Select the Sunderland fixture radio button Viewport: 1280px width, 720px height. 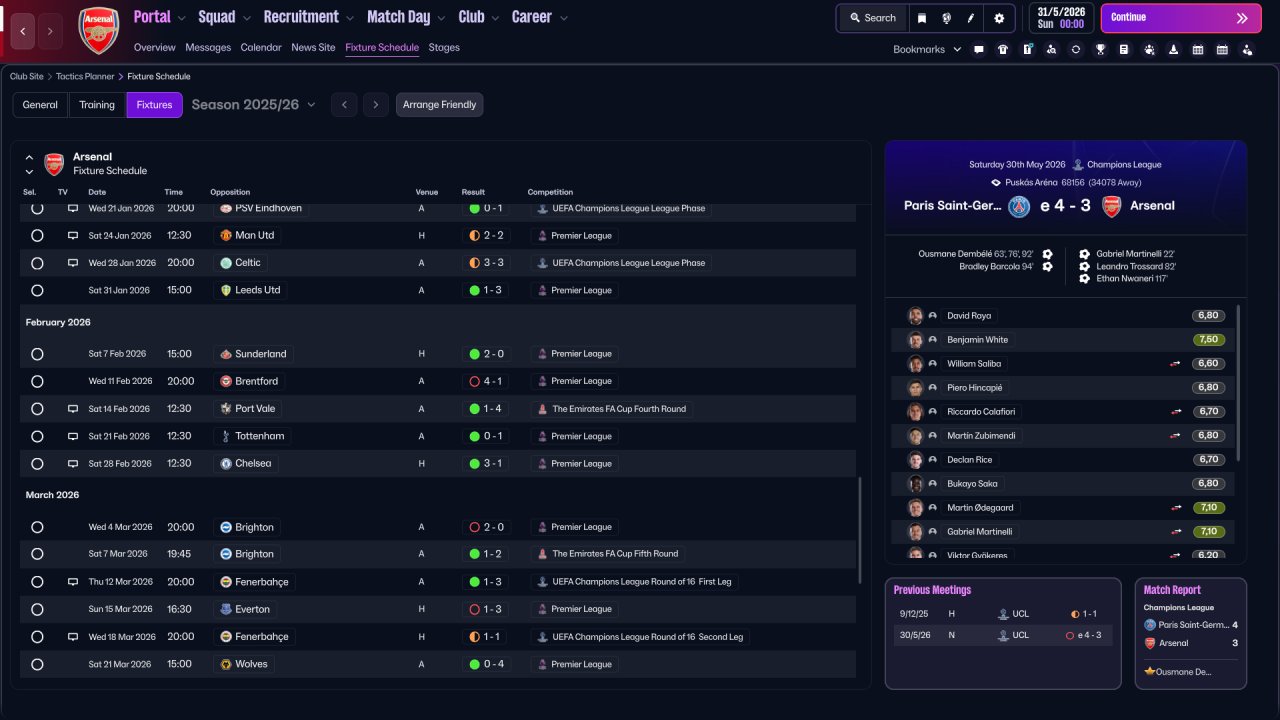click(37, 354)
